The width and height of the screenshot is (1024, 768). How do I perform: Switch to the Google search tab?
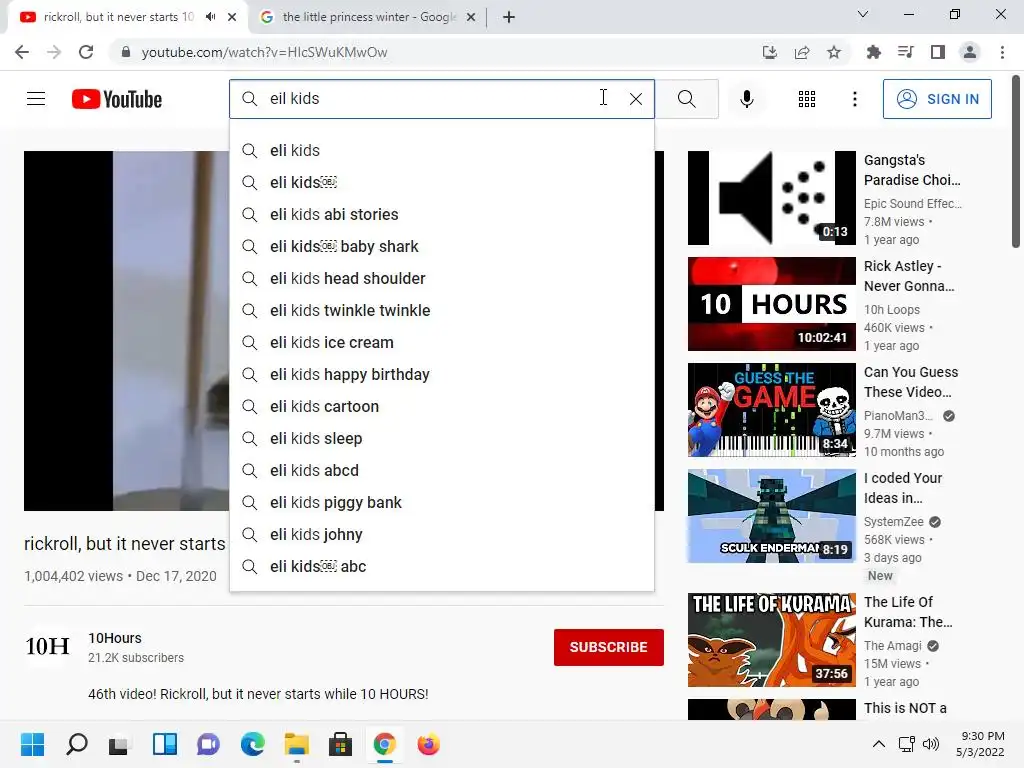coord(368,17)
